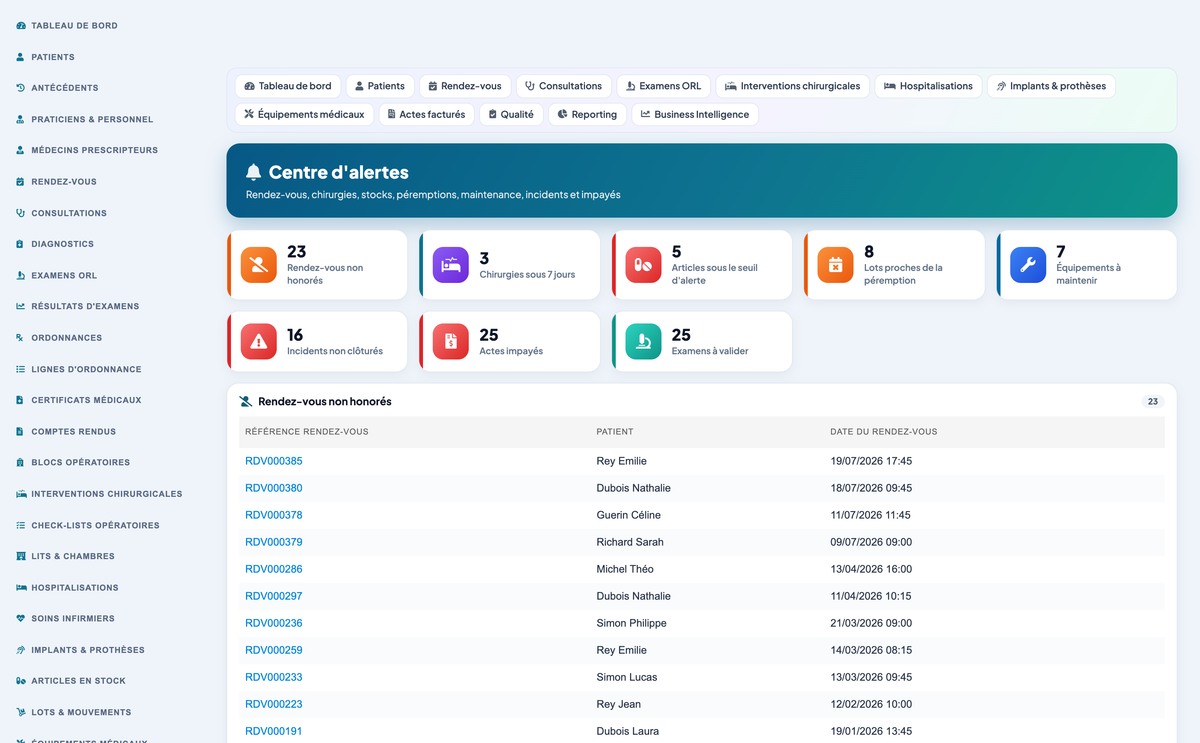Viewport: 1200px width, 743px height.
Task: Open appointment link RDV000286
Action: tap(274, 569)
